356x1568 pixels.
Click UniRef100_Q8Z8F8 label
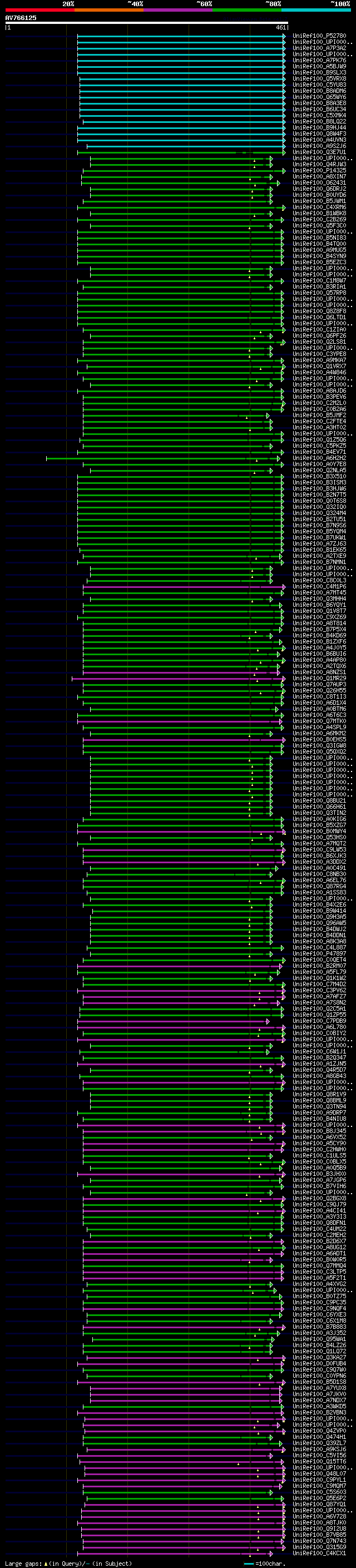(x=319, y=311)
